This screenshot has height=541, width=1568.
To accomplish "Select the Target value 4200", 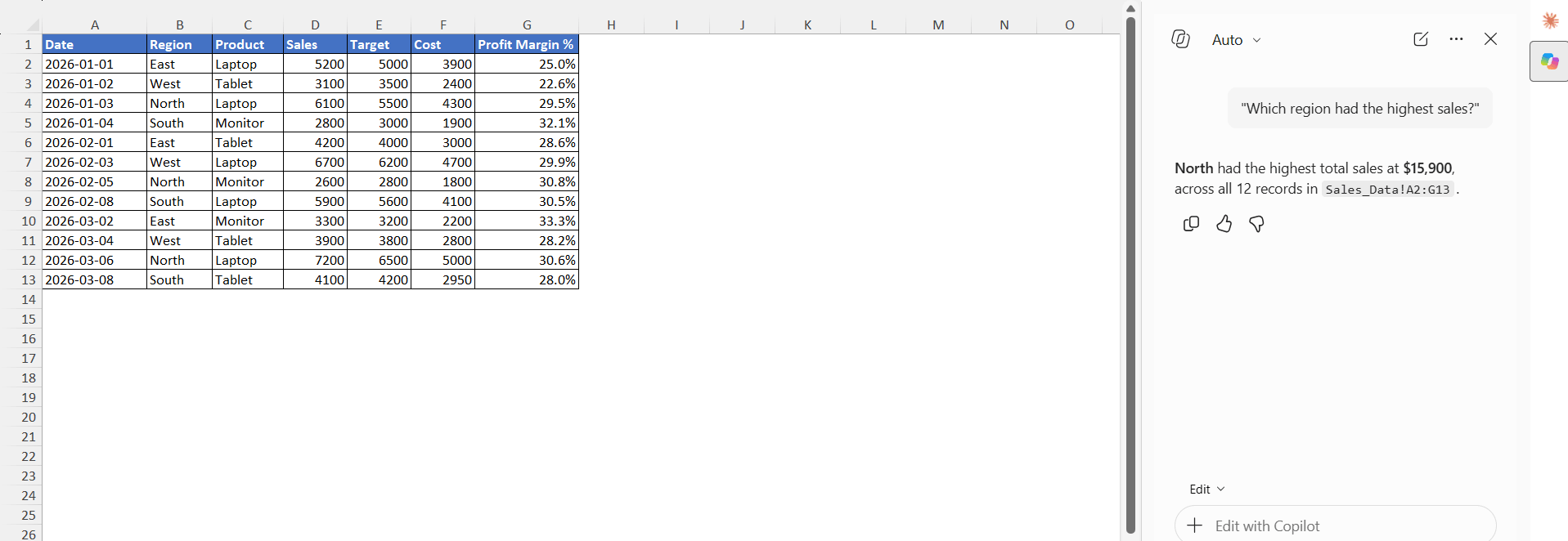I will click(x=379, y=279).
